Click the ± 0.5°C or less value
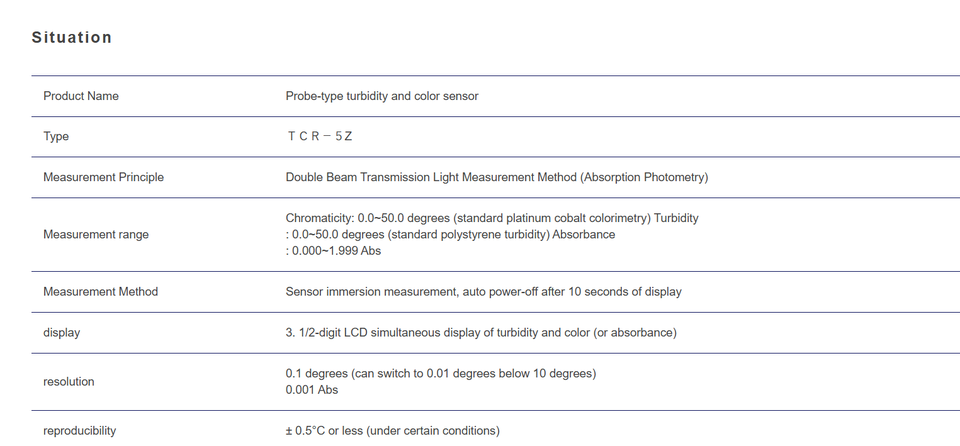 [x=392, y=431]
